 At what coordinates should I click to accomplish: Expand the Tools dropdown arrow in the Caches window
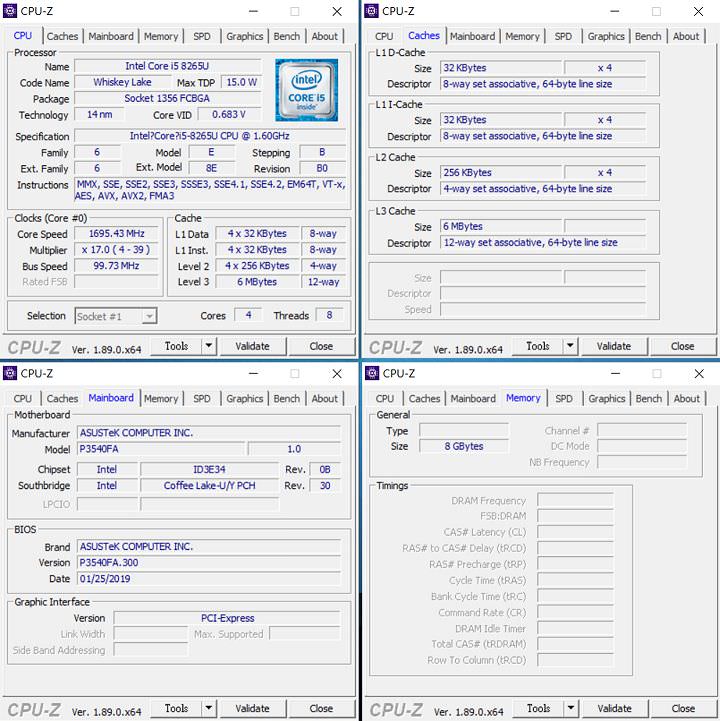tap(570, 346)
